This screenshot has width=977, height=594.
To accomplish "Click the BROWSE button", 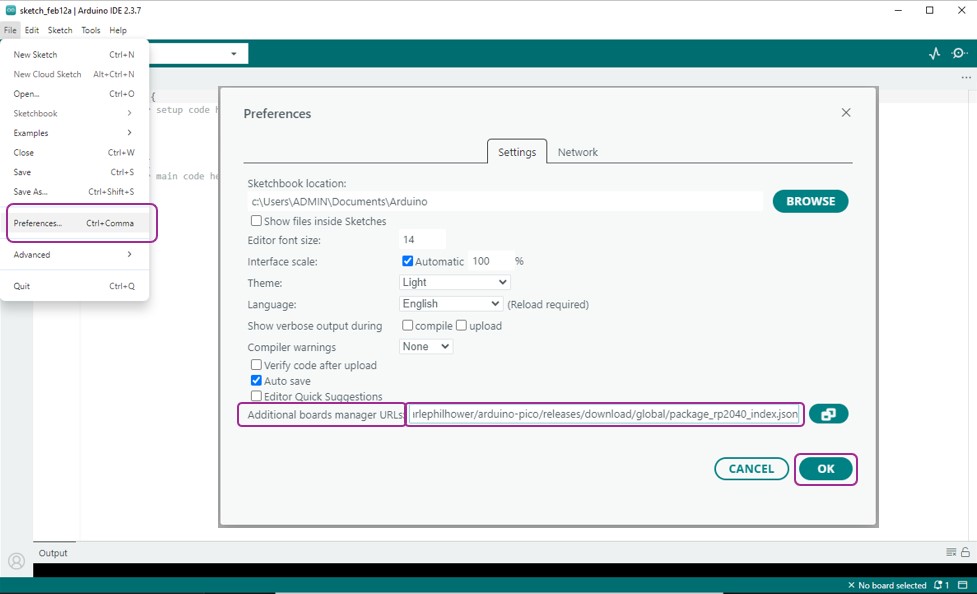I will (810, 201).
